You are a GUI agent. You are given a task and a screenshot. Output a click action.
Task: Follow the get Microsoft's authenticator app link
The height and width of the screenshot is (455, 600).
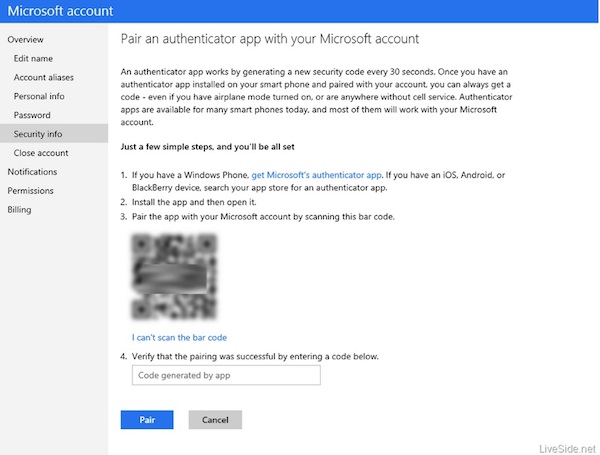point(316,175)
